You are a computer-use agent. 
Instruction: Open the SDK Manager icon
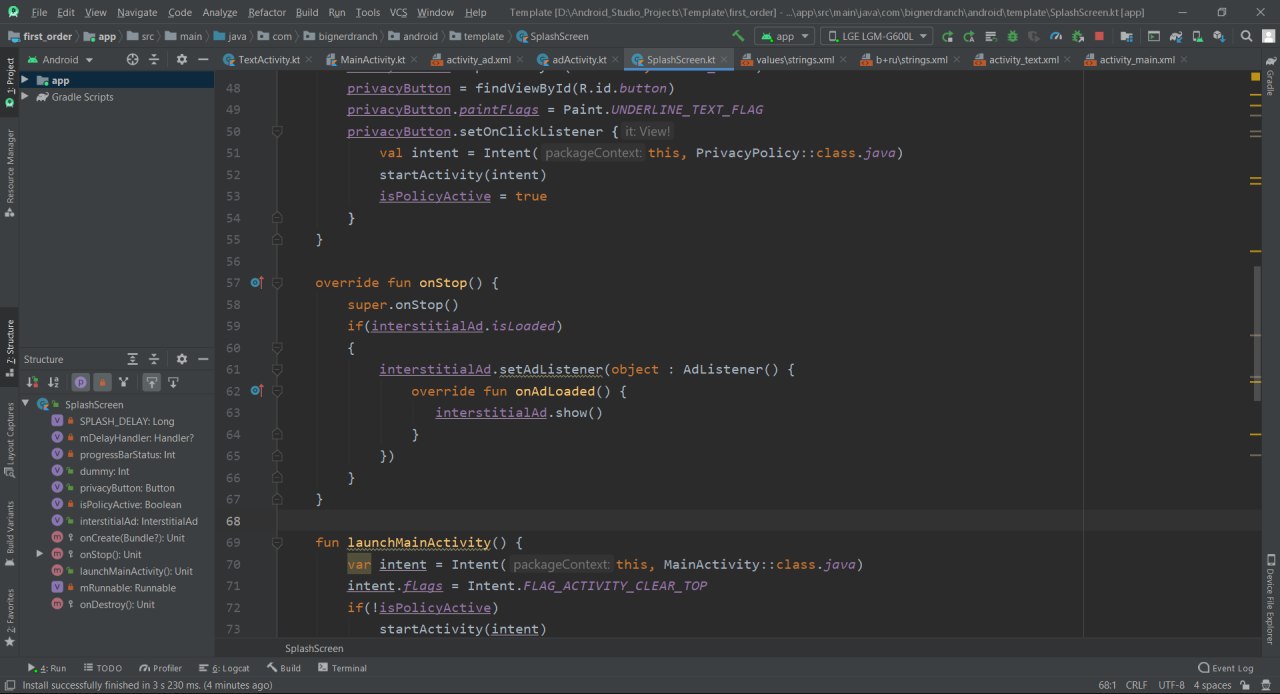point(1219,36)
